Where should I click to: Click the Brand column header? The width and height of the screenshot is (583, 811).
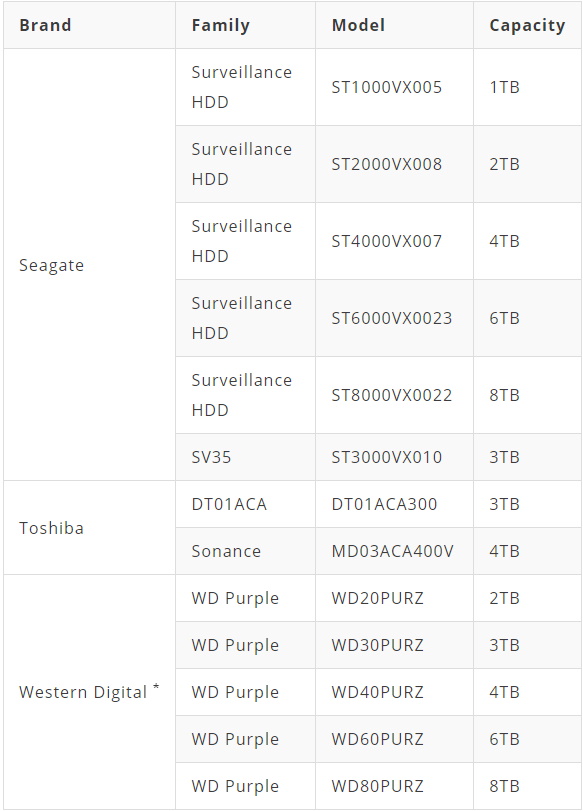pyautogui.click(x=45, y=25)
